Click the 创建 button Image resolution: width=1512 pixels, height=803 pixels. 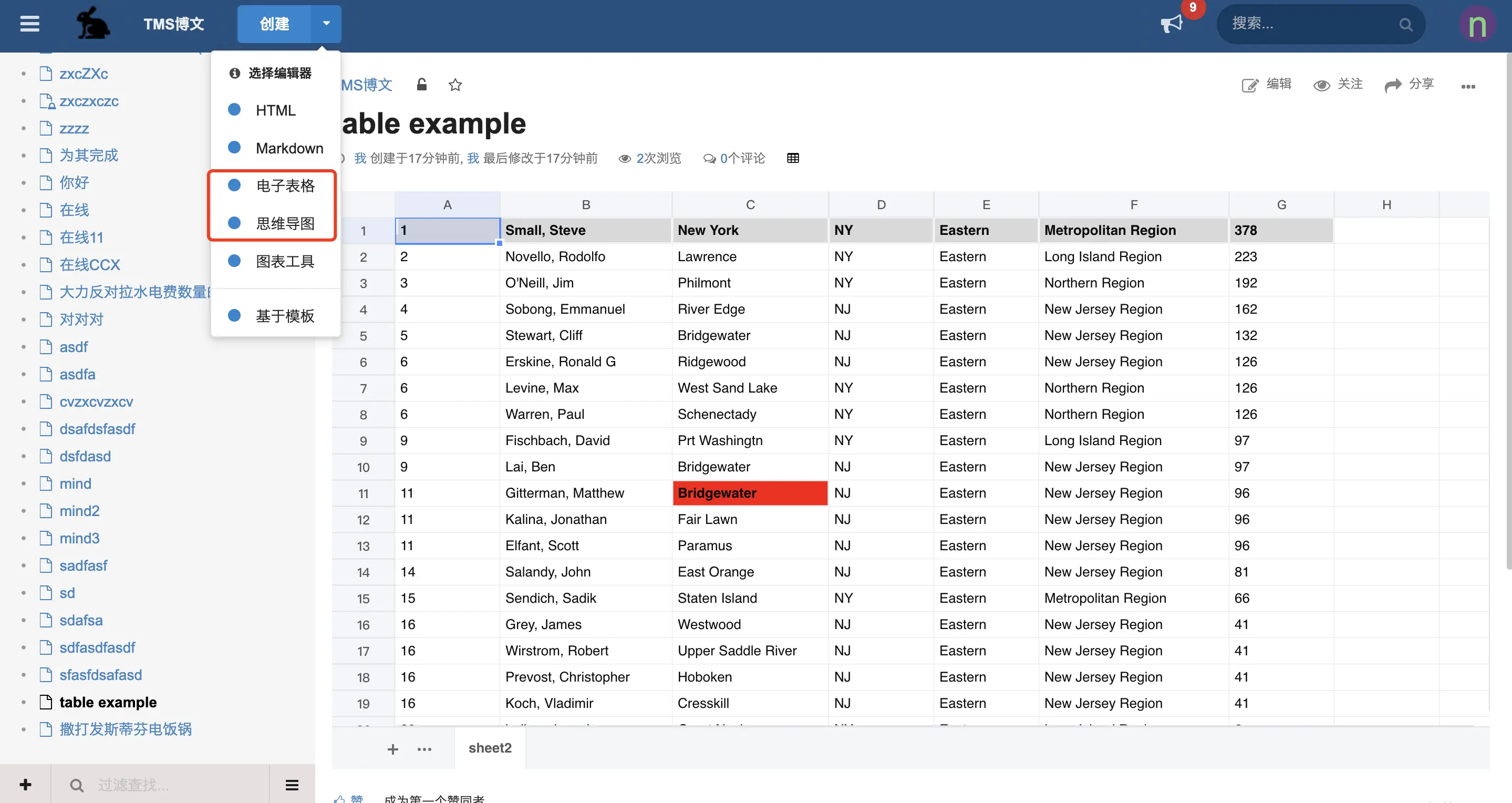coord(274,24)
